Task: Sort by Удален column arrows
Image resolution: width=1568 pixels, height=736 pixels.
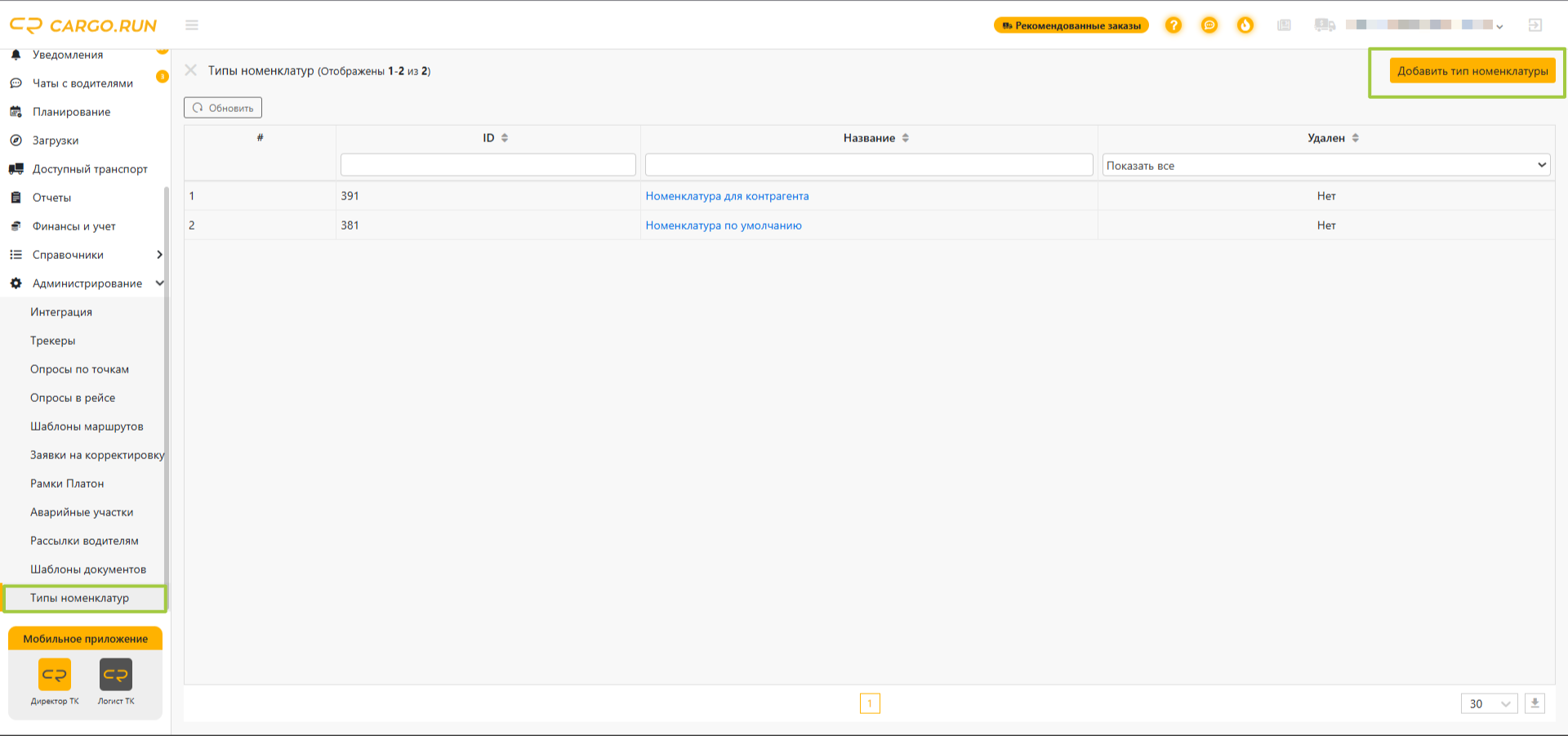Action: click(x=1356, y=138)
